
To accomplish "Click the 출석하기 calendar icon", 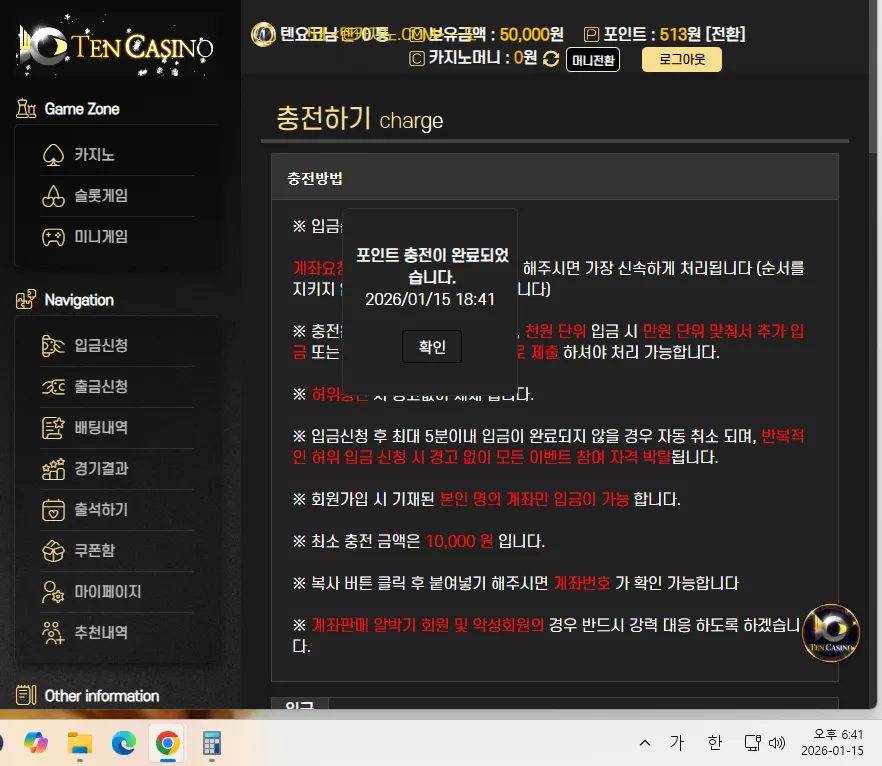I will [x=53, y=510].
